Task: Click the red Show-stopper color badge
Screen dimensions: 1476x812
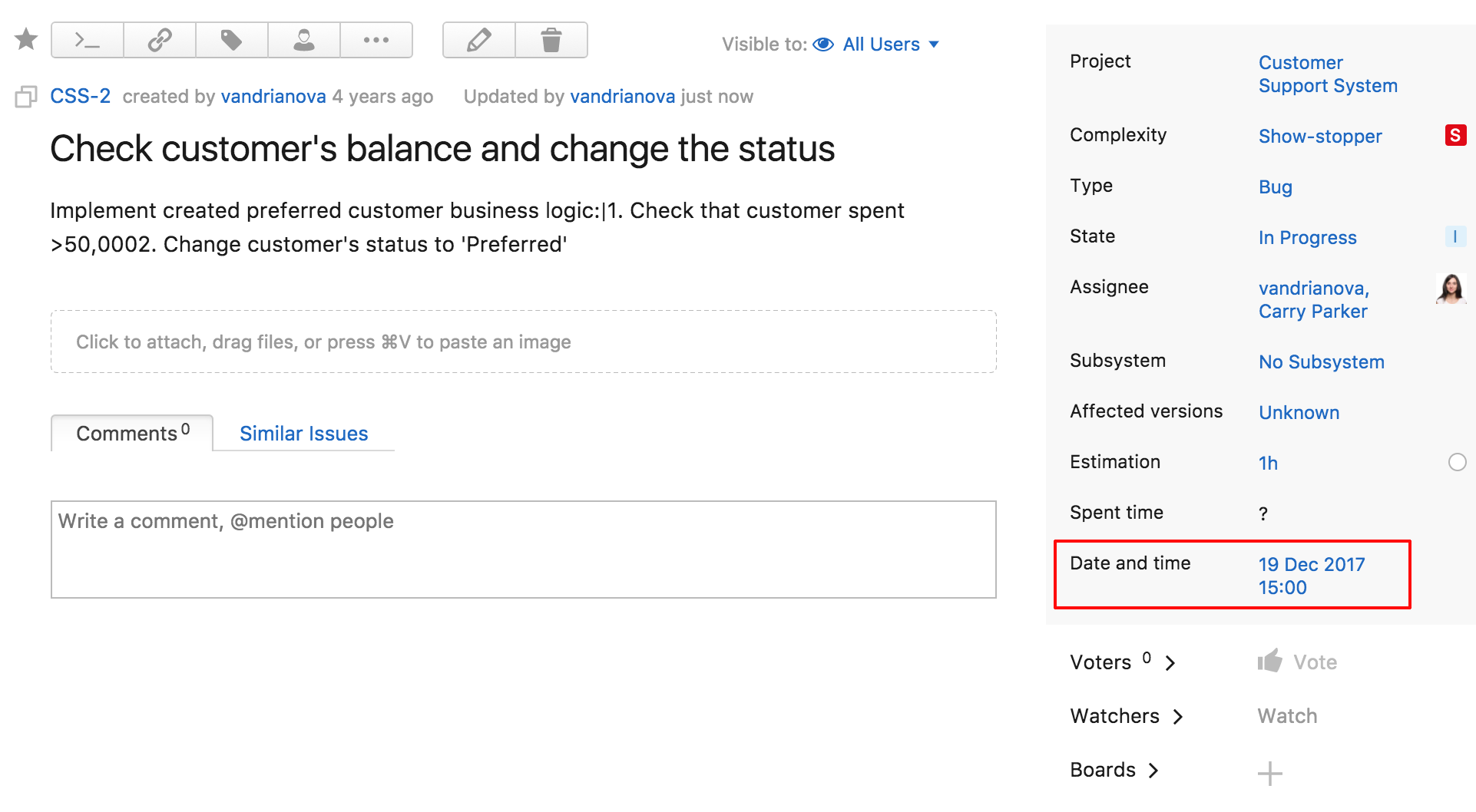Action: point(1454,136)
